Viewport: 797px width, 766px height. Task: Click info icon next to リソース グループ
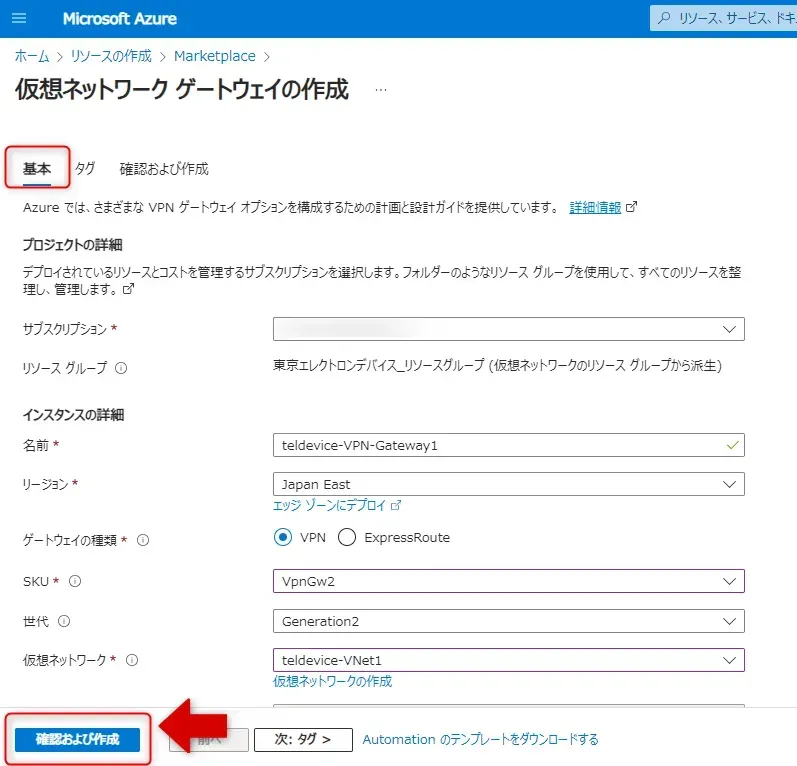121,368
